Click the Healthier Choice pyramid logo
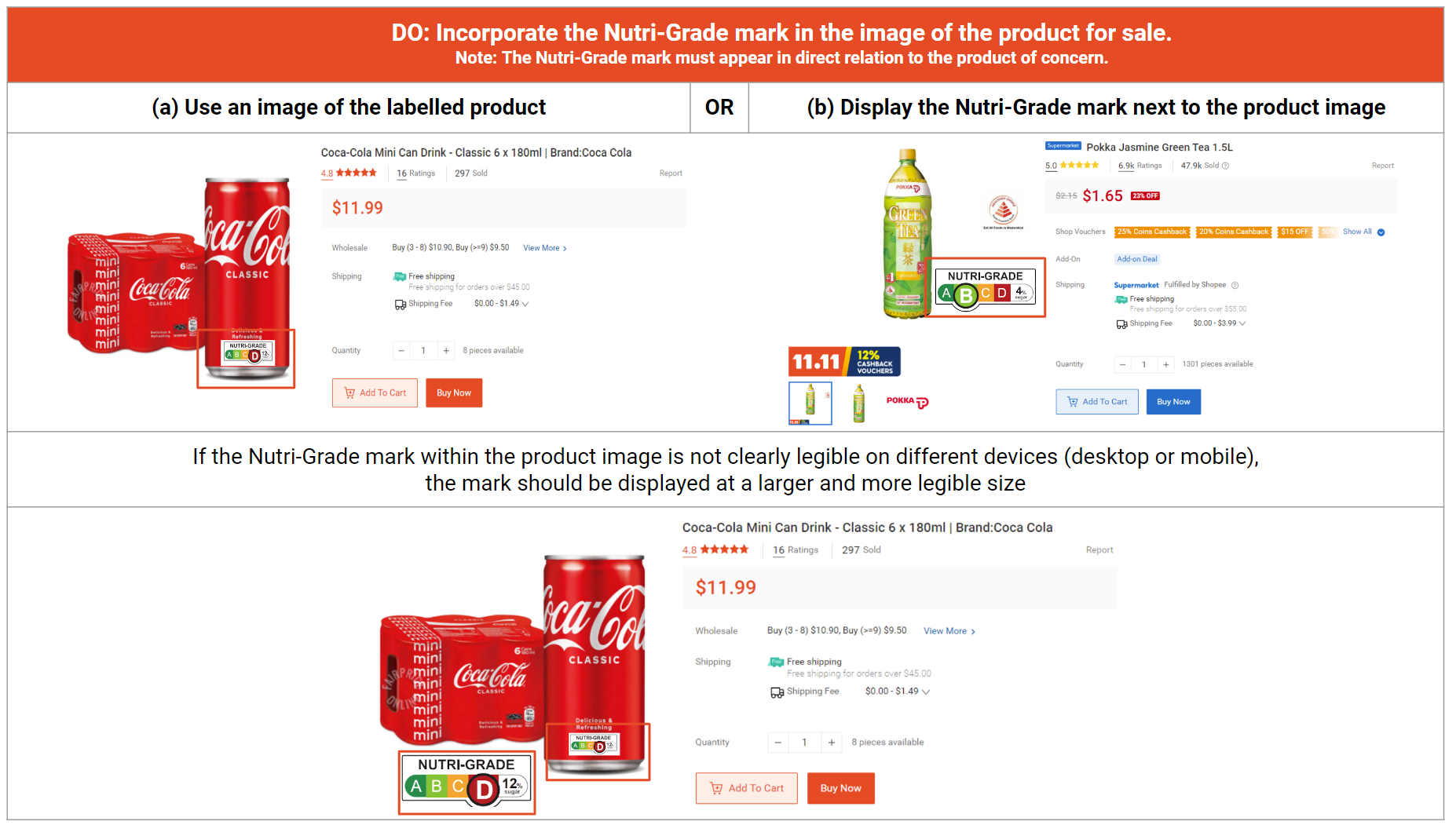This screenshot has width=1456, height=825. pos(1003,211)
